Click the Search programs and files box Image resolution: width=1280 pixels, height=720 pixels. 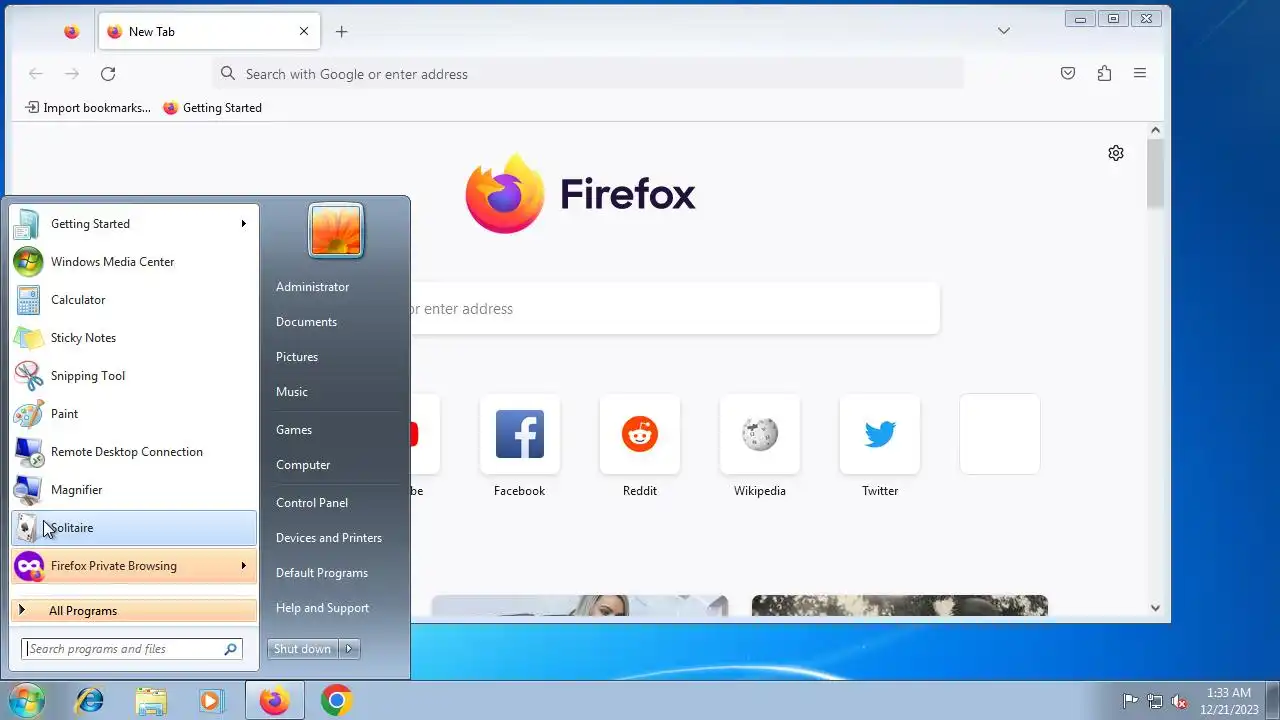tap(132, 649)
